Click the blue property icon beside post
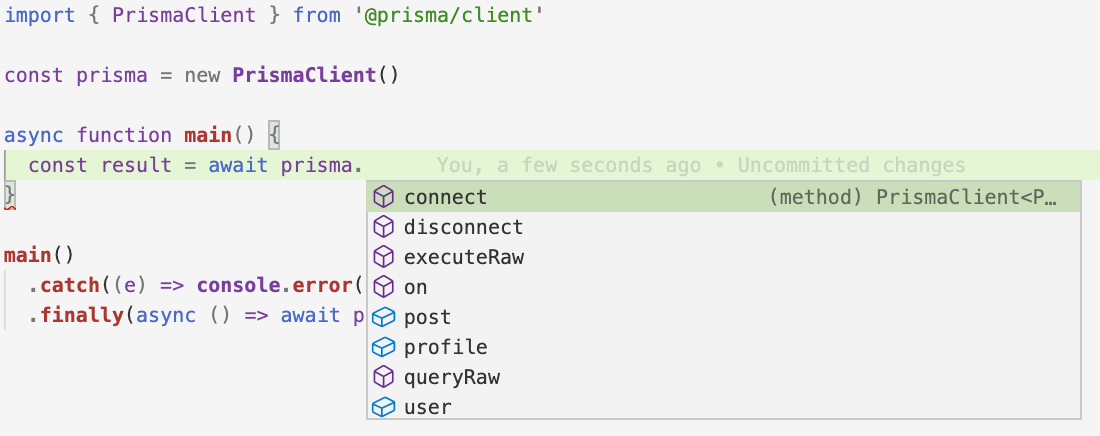 [x=383, y=317]
